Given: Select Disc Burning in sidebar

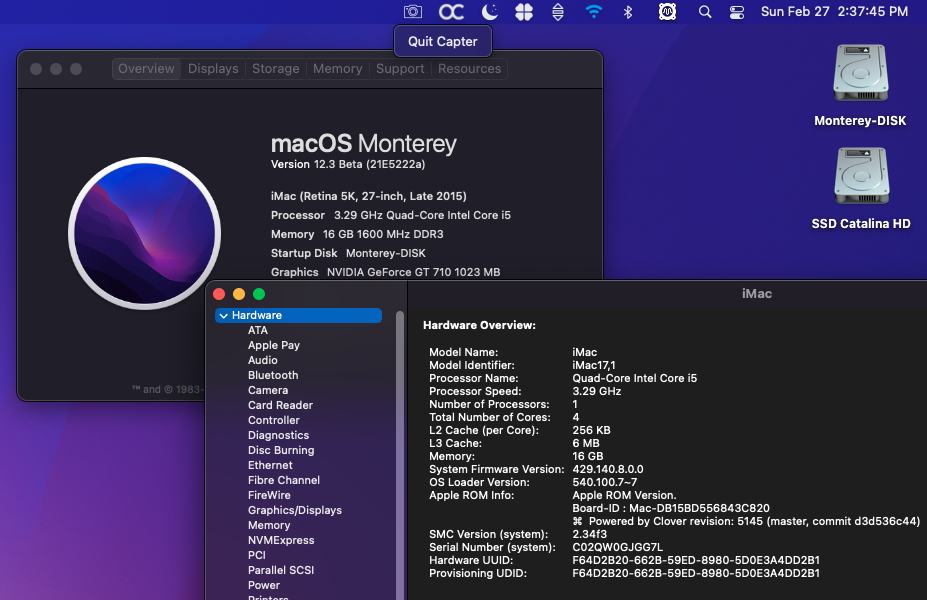Looking at the screenshot, I should tap(281, 450).
